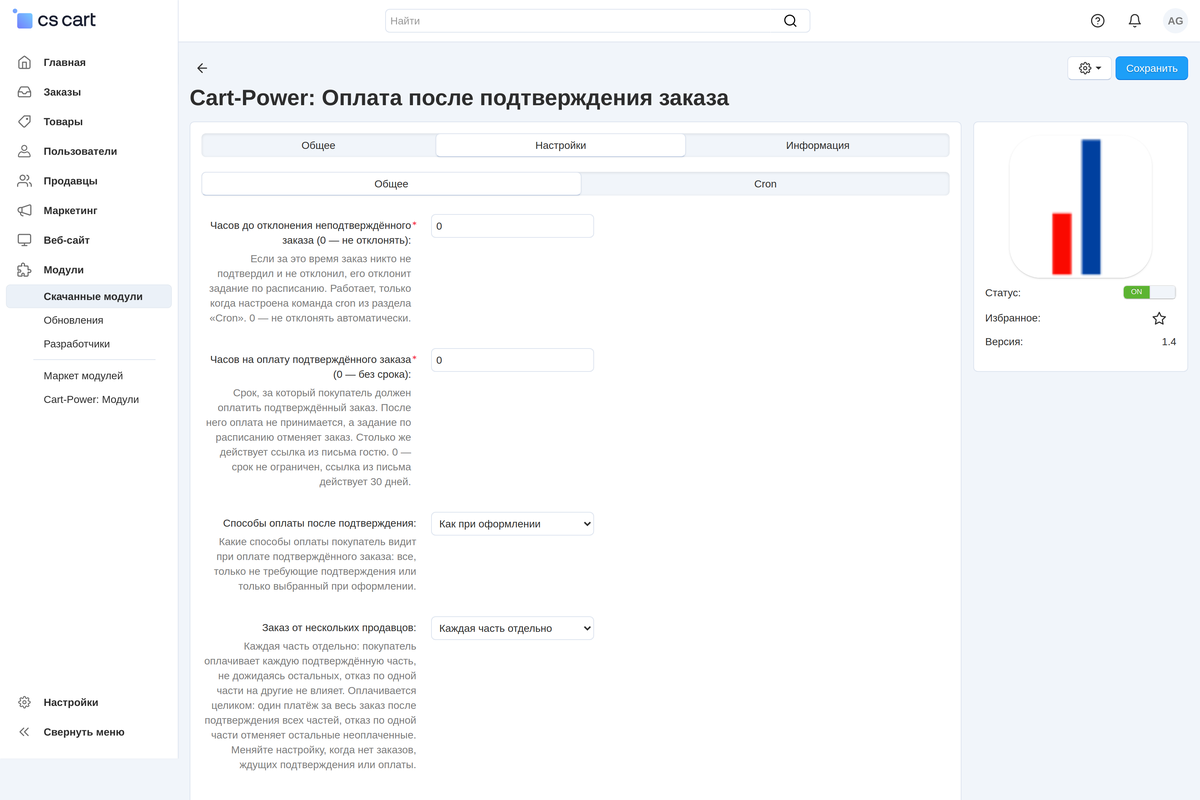Click the CS-Cart logo
The height and width of the screenshot is (800, 1200).
pos(56,20)
